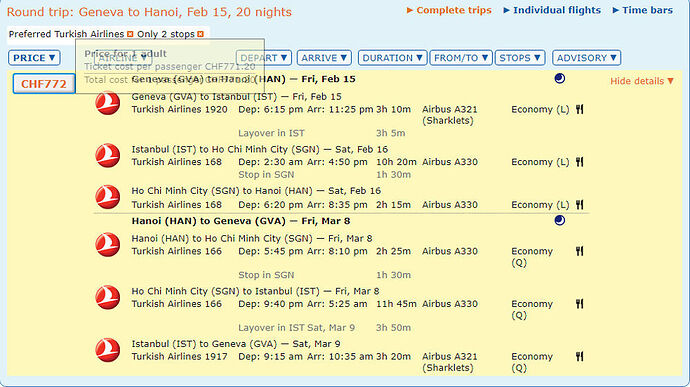The image size is (690, 387).
Task: Switch to Individual flights view
Action: pyautogui.click(x=552, y=10)
